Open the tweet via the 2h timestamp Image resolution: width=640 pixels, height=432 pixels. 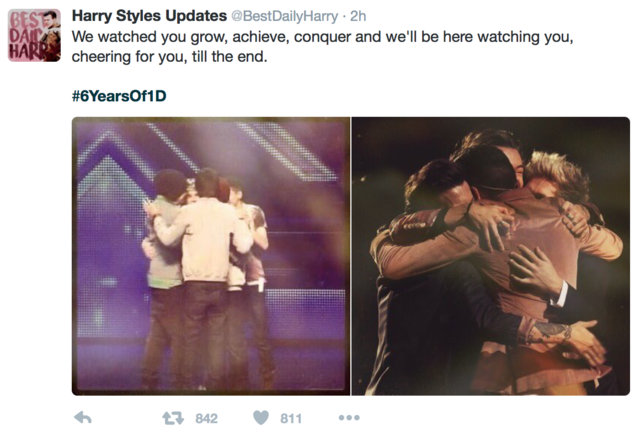tap(358, 16)
